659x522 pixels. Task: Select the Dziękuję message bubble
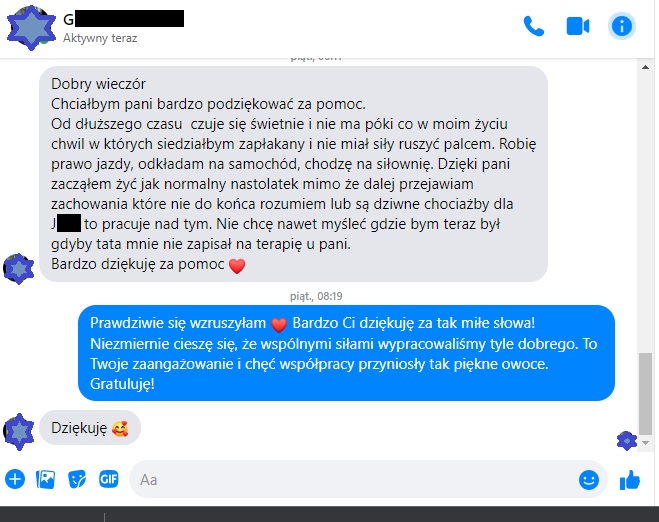point(90,428)
